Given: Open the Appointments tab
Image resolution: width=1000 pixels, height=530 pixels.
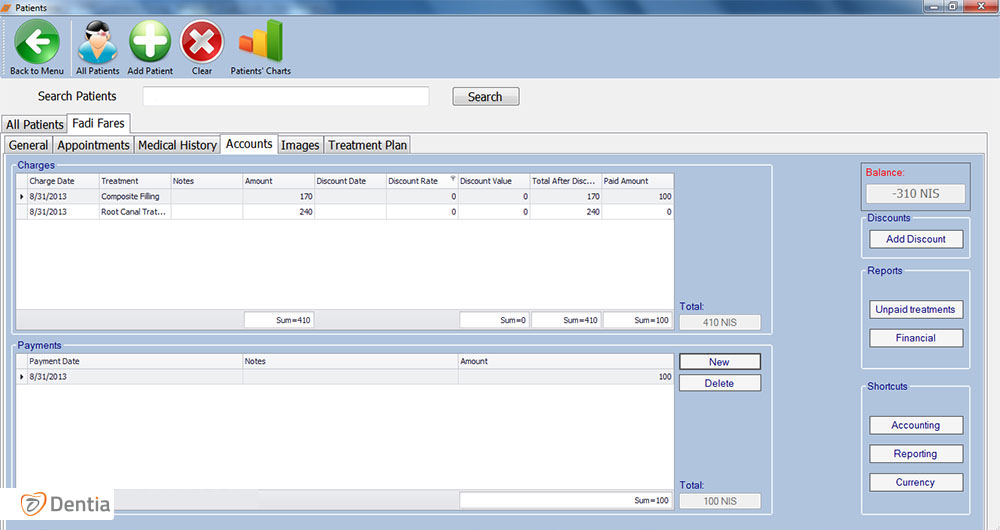Looking at the screenshot, I should pos(93,145).
